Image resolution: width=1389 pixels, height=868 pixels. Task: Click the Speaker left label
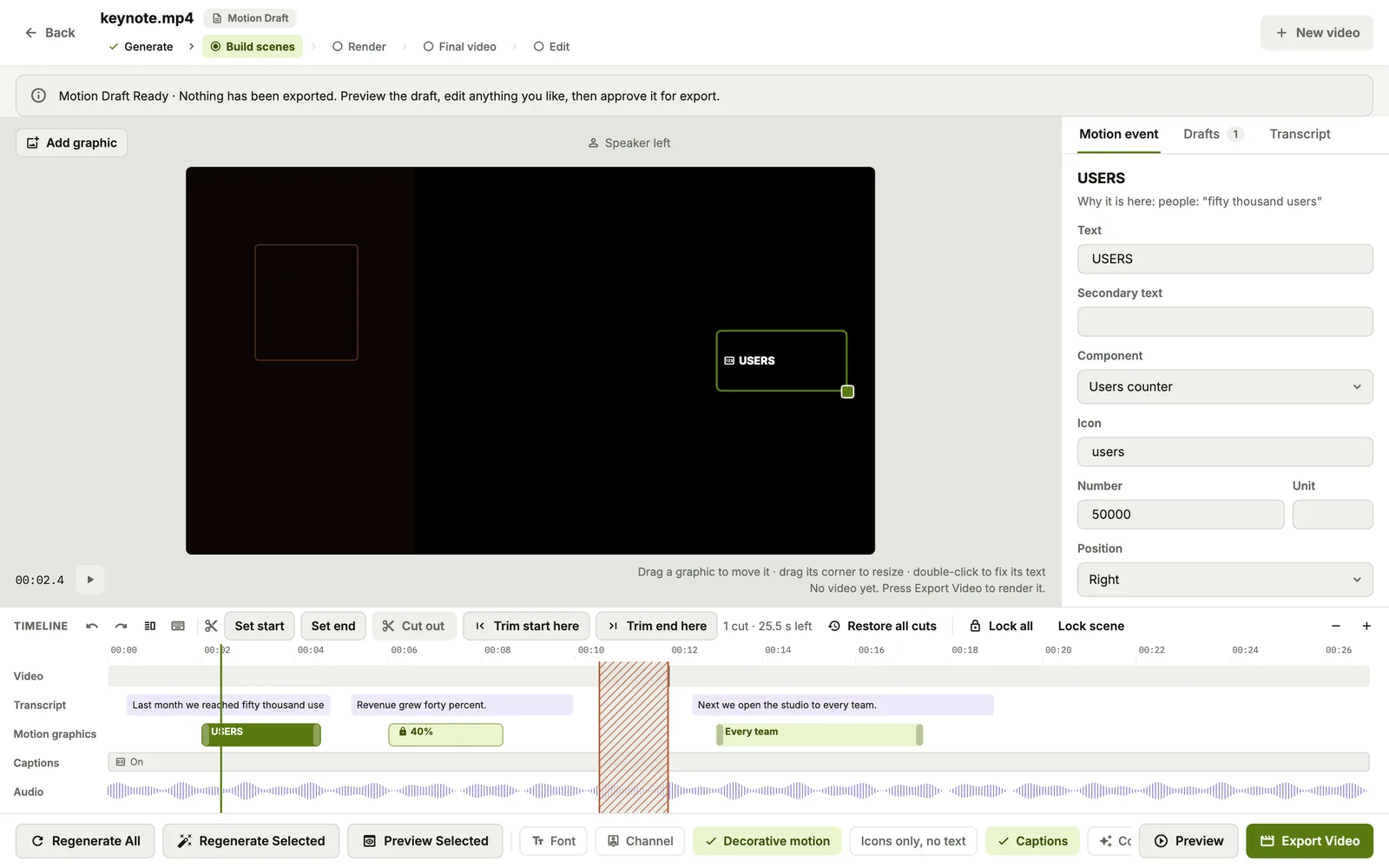[x=629, y=143]
